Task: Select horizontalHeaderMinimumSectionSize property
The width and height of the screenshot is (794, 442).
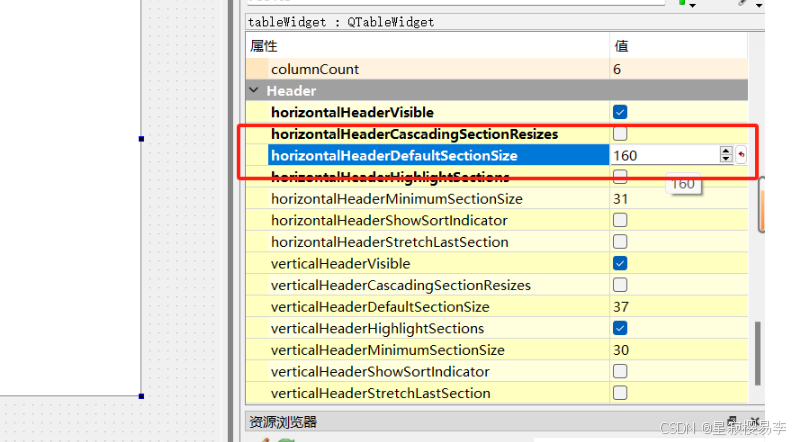Action: [x=396, y=199]
